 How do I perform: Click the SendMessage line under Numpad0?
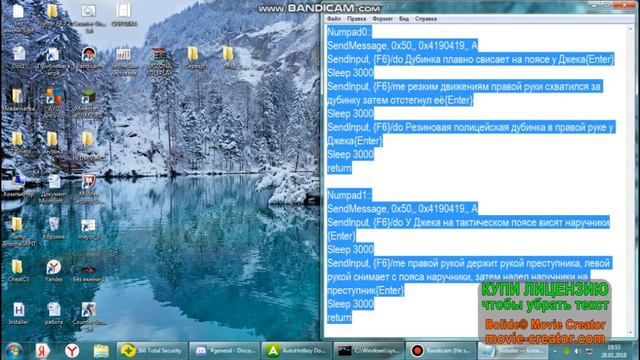(402, 46)
